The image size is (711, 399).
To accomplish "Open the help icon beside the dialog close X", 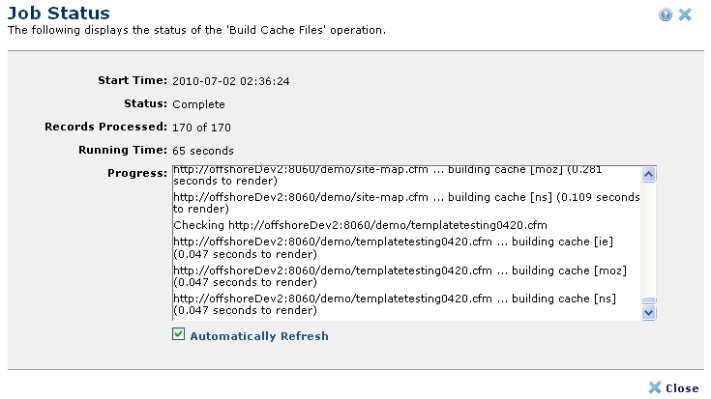I will (665, 15).
